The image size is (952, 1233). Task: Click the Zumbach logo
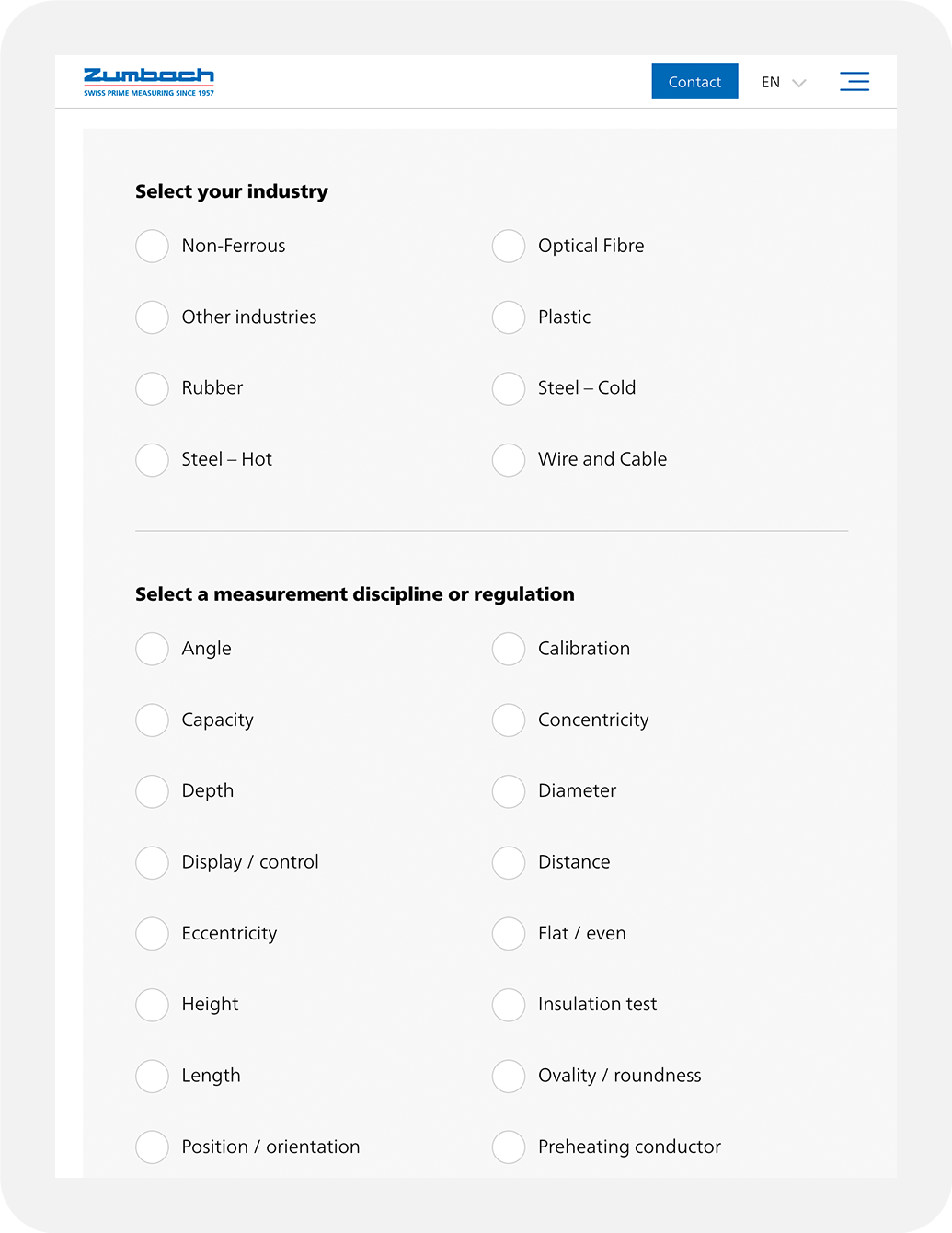click(148, 82)
